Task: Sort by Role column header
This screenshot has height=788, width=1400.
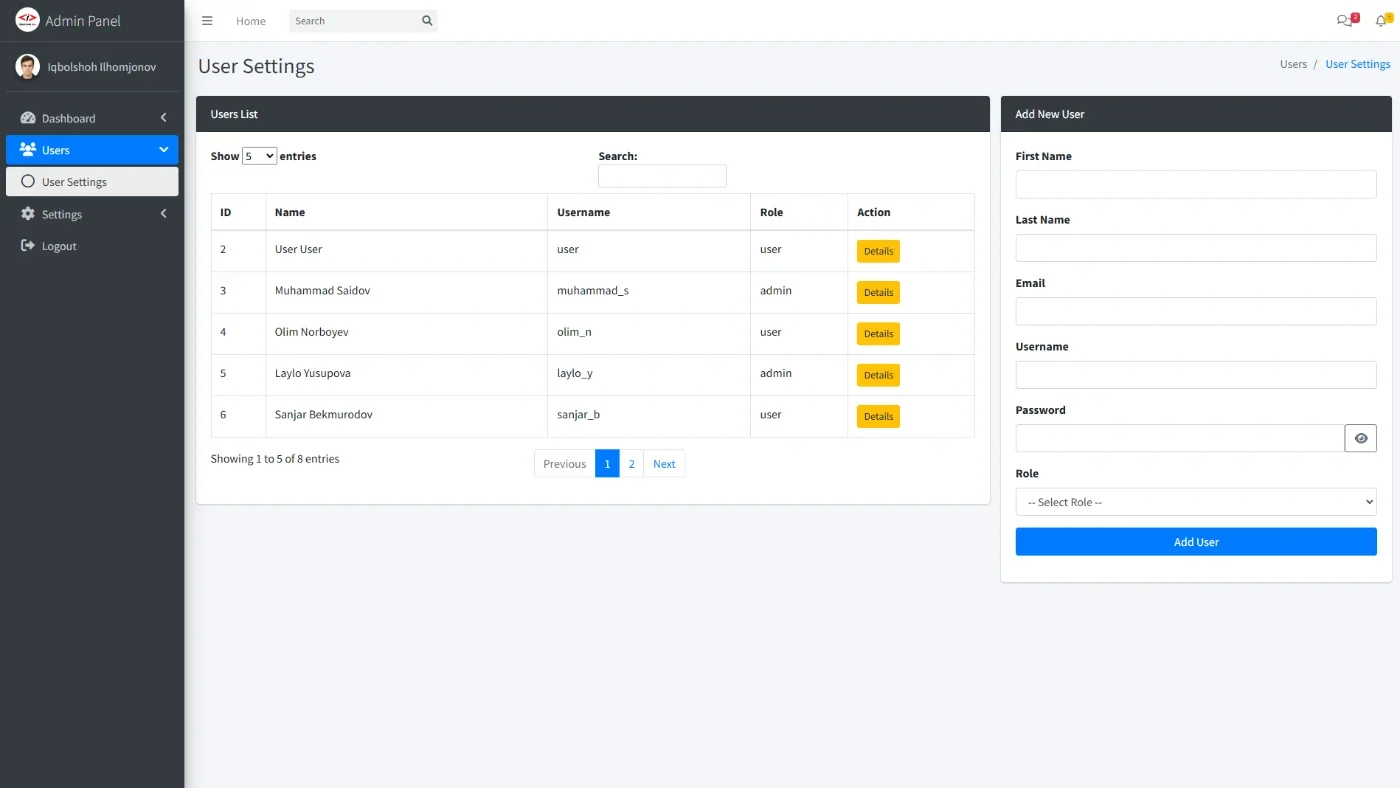Action: (x=799, y=212)
